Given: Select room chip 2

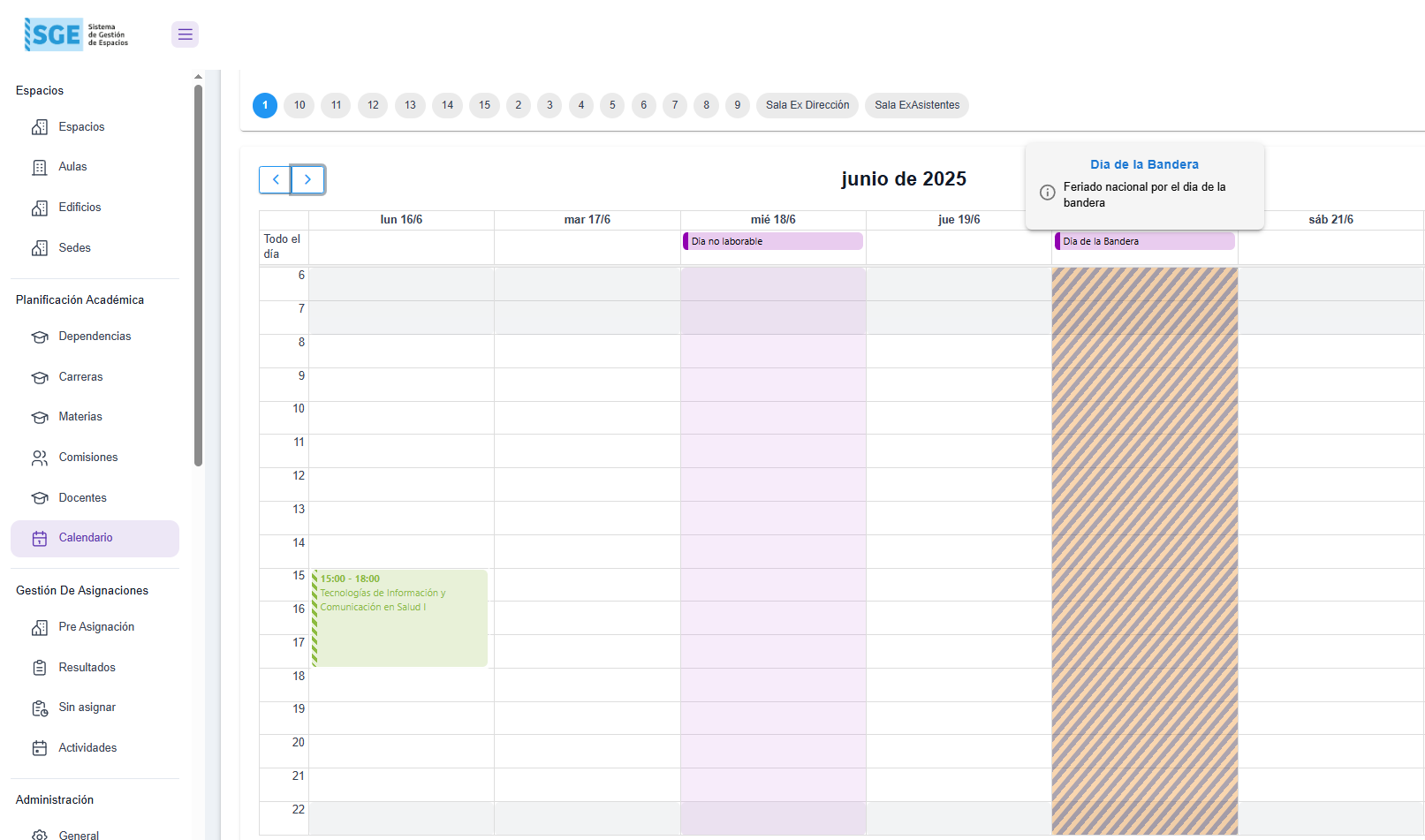Looking at the screenshot, I should pyautogui.click(x=519, y=105).
